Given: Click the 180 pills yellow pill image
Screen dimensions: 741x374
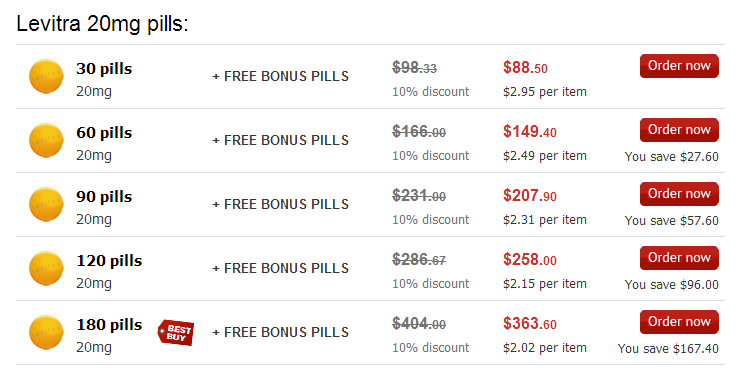Looking at the screenshot, I should pyautogui.click(x=46, y=332).
